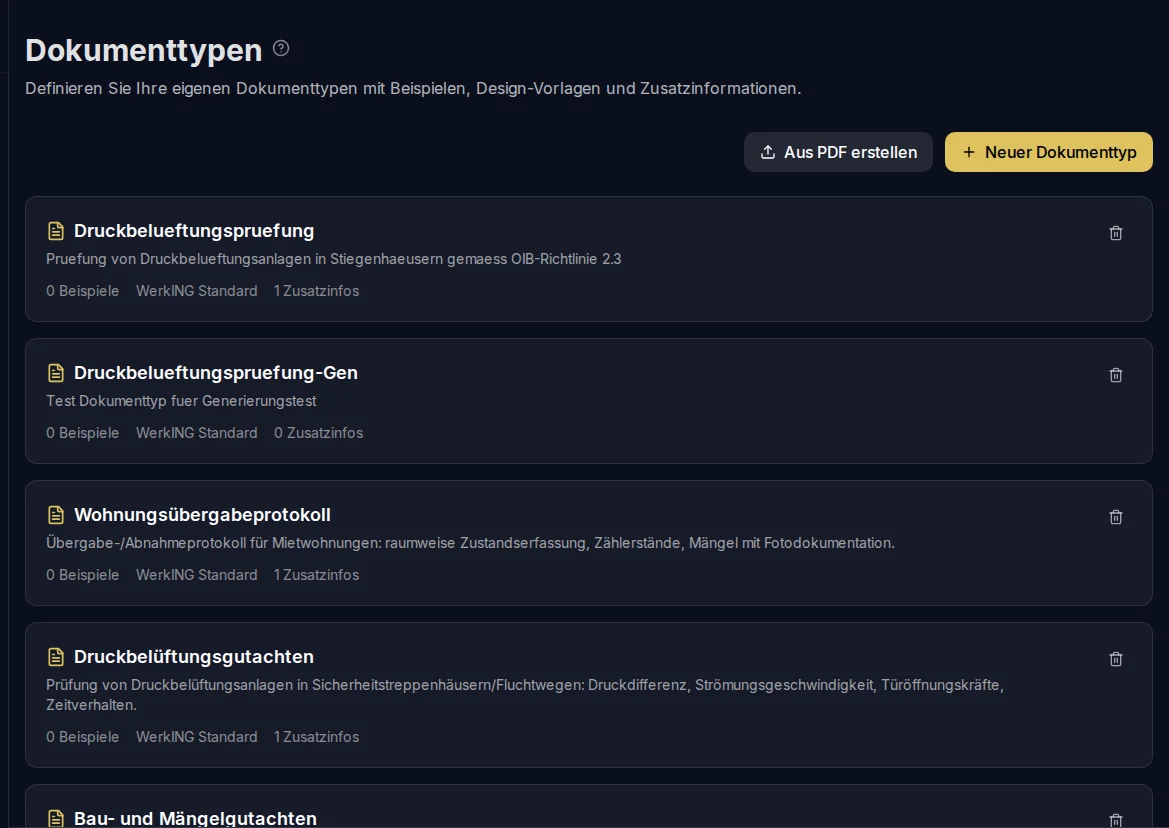Click the document icon next to Druckbelueftungspruefung
Screen dimensions: 1169x828
click(56, 231)
